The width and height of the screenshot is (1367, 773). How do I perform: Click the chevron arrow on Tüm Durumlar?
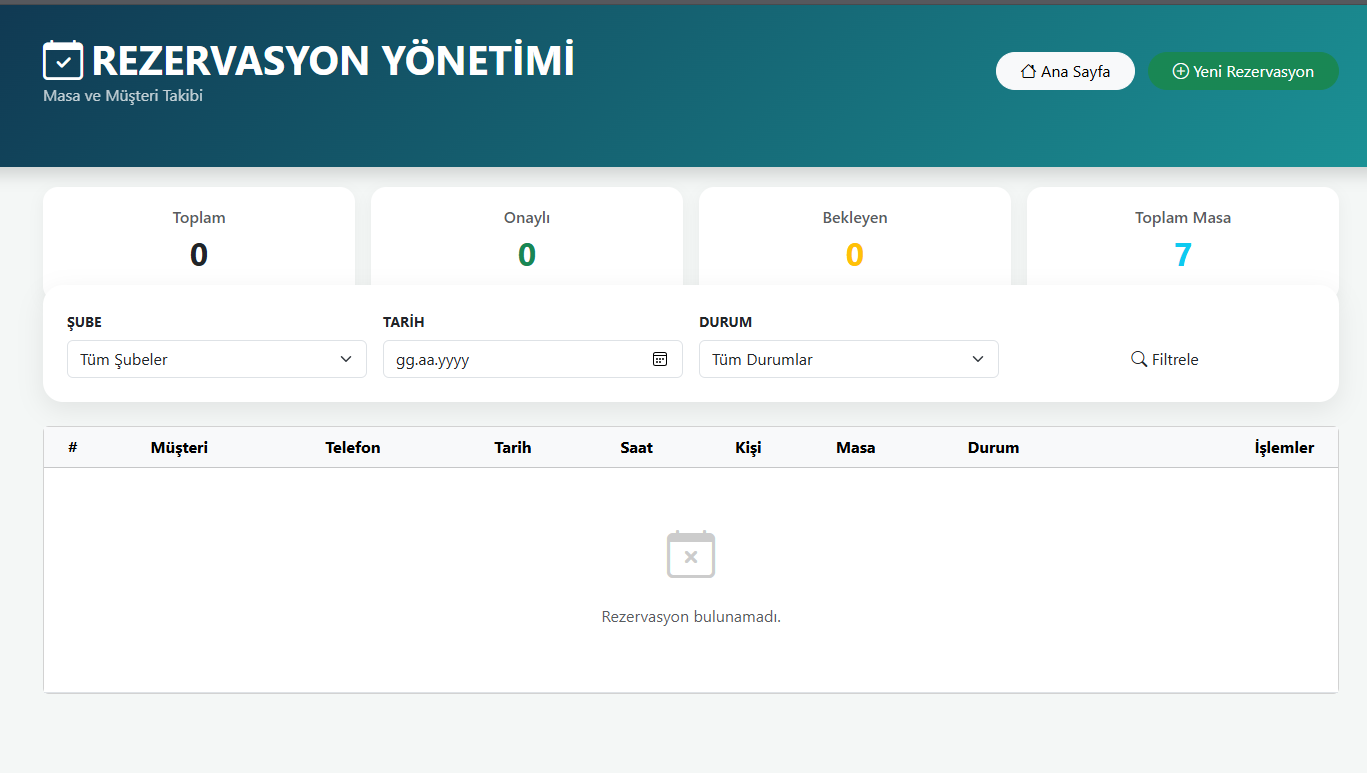tap(977, 358)
